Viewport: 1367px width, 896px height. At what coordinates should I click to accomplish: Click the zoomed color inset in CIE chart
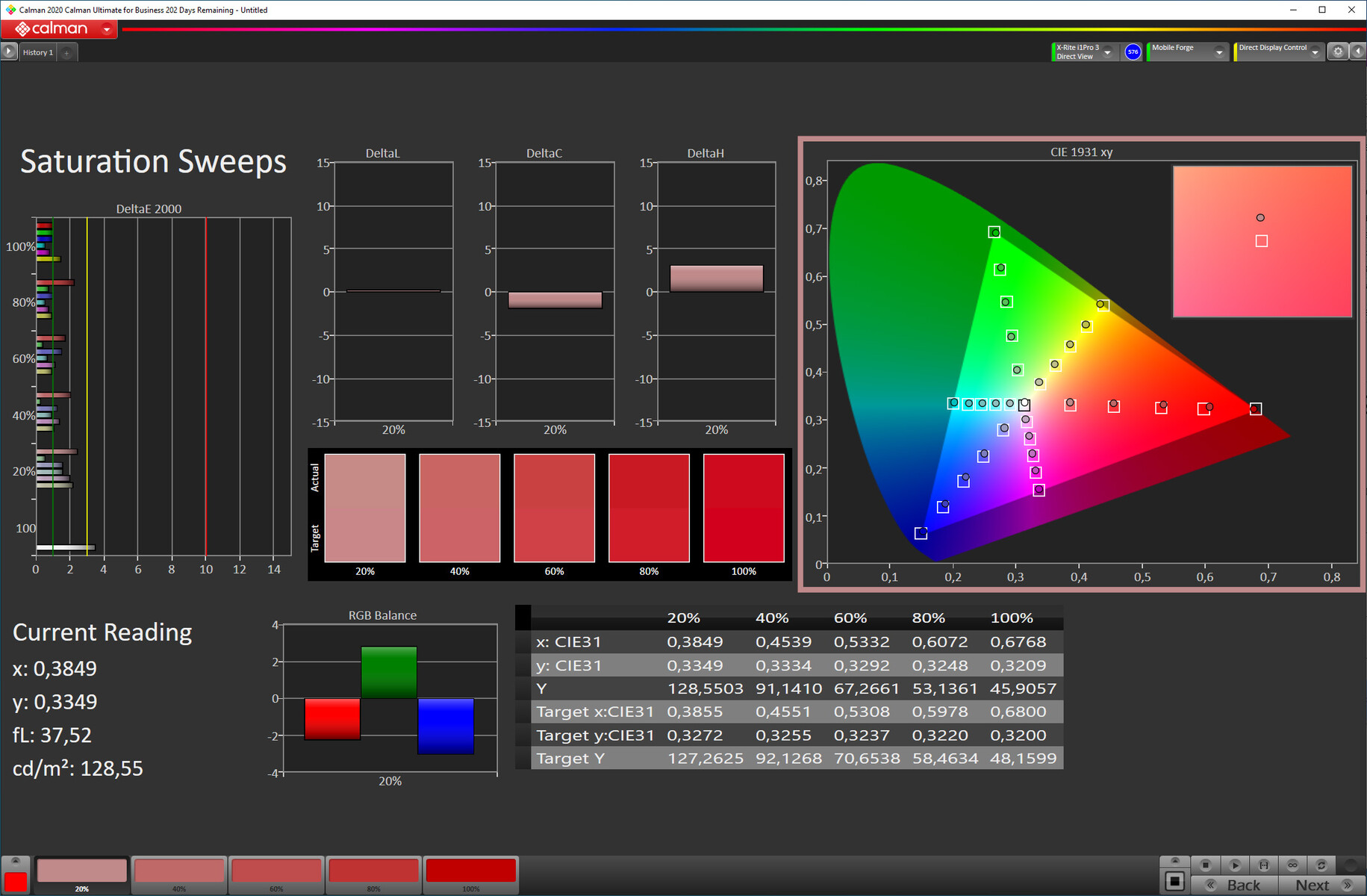[x=1262, y=241]
